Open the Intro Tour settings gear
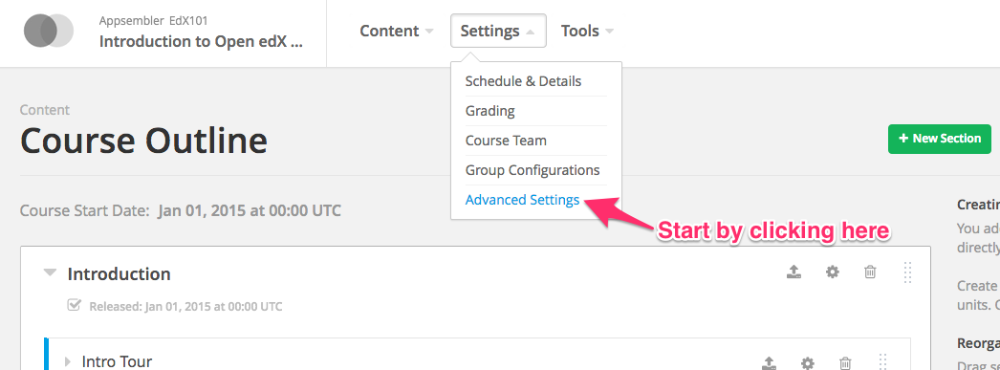The width and height of the screenshot is (1000, 370). point(807,363)
